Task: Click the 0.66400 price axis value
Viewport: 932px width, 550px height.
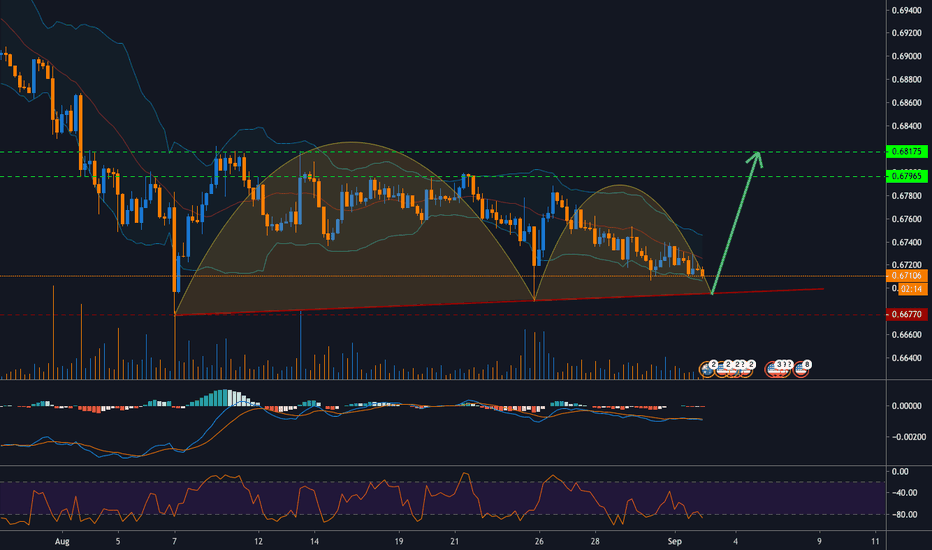Action: [x=906, y=358]
